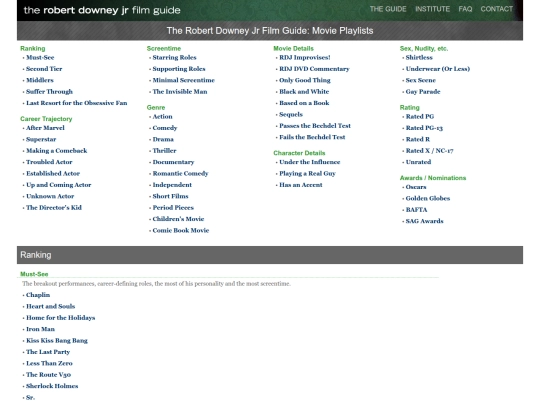Filter by Rated PG-13
540x405 pixels.
pyautogui.click(x=424, y=128)
